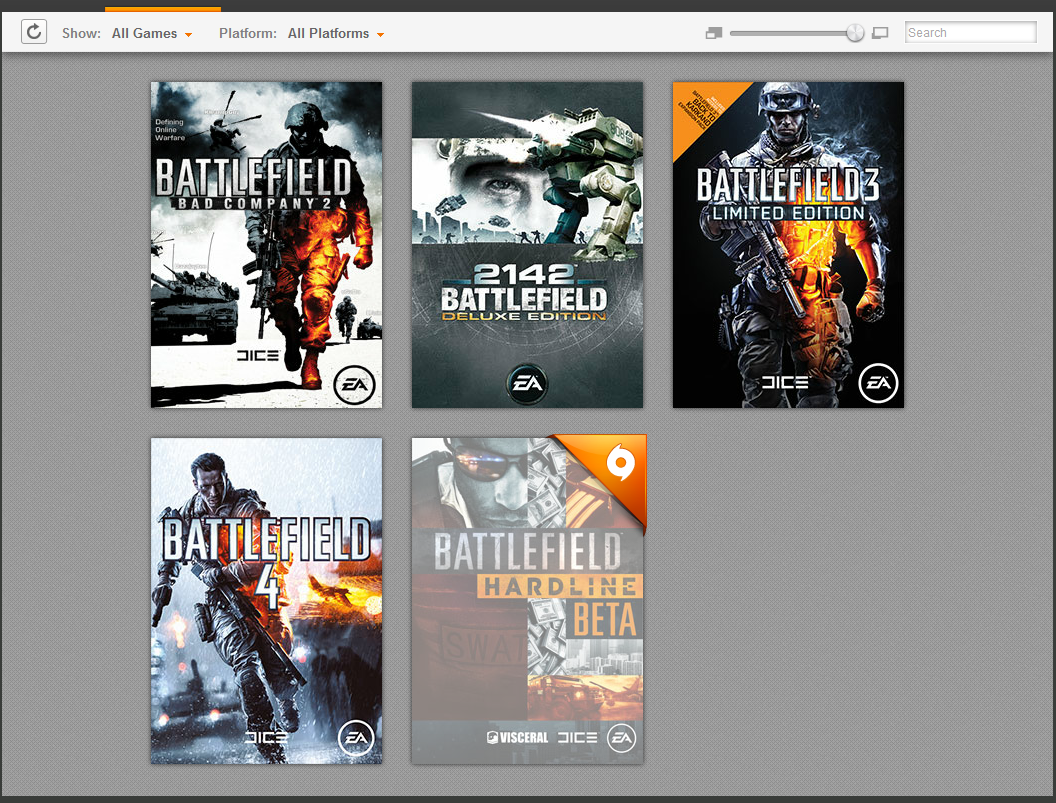This screenshot has width=1056, height=803.
Task: Select Battlefield Hardline Beta game tile
Action: [527, 601]
